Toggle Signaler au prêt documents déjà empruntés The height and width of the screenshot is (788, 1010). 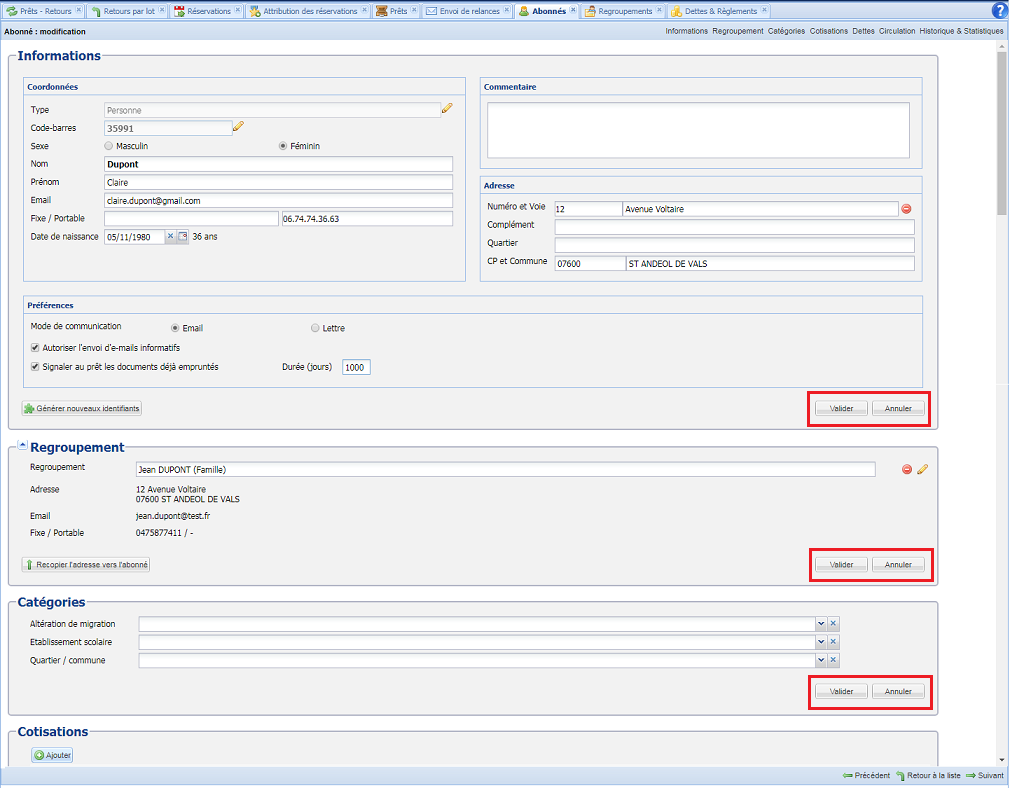point(36,367)
